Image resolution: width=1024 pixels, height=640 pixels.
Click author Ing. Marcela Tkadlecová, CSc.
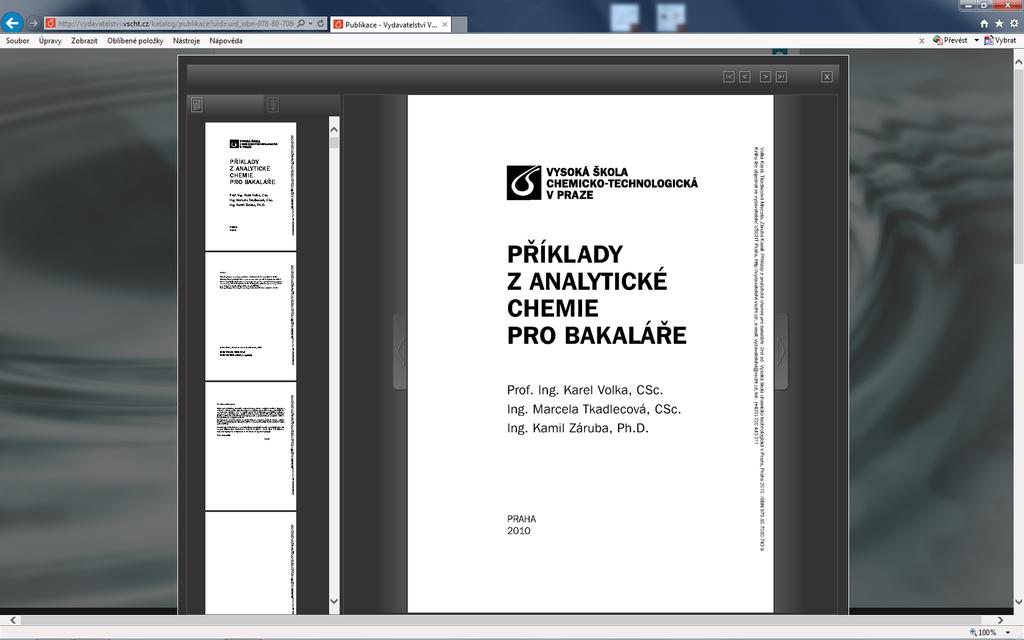click(594, 409)
